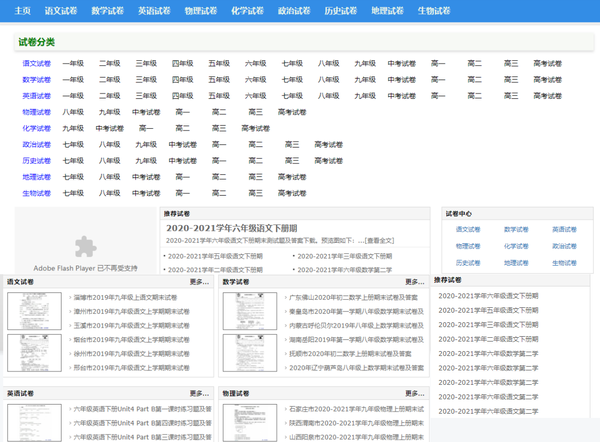Open 化学试卷 in the top navigation bar
The width and height of the screenshot is (600, 442).
click(x=248, y=11)
